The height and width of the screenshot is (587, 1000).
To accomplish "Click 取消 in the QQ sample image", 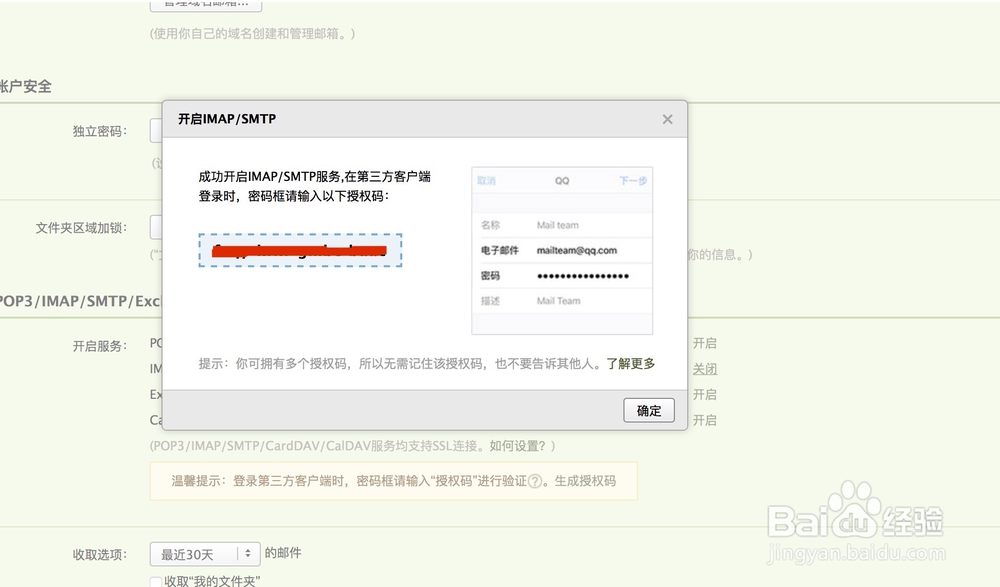I will (487, 181).
